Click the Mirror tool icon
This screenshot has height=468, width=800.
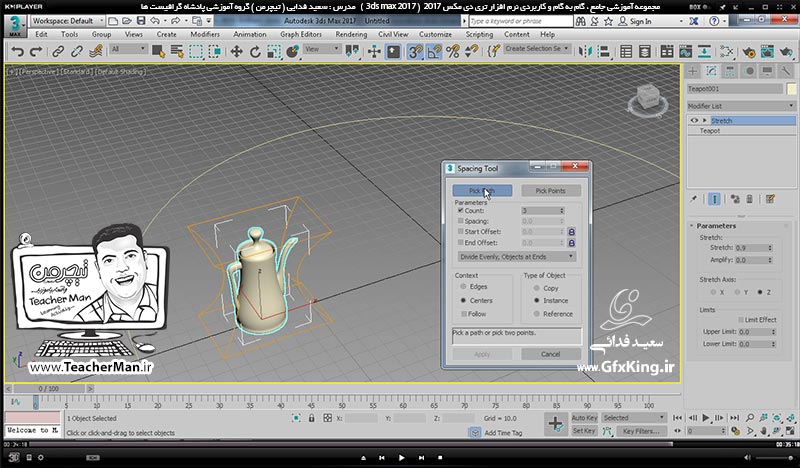pyautogui.click(x=585, y=52)
